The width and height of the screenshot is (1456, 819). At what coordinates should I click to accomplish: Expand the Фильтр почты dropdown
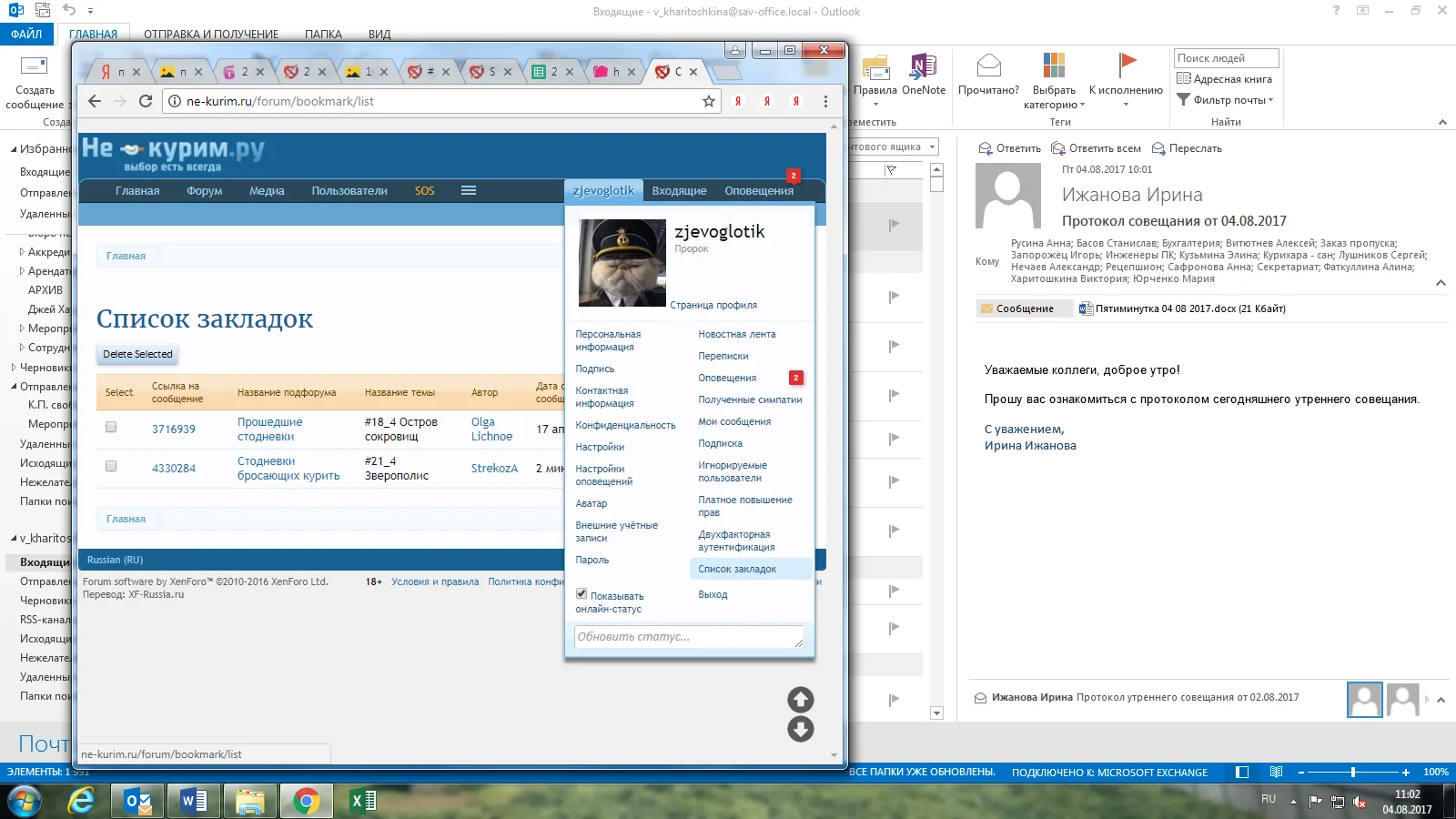pyautogui.click(x=1225, y=100)
